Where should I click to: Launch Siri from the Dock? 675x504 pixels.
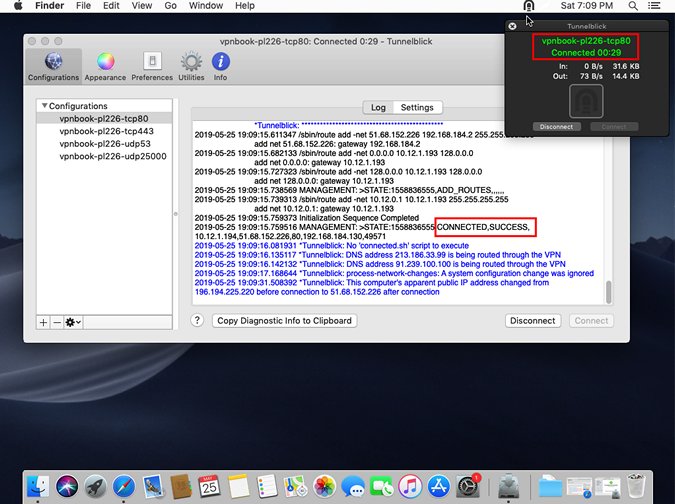67,487
